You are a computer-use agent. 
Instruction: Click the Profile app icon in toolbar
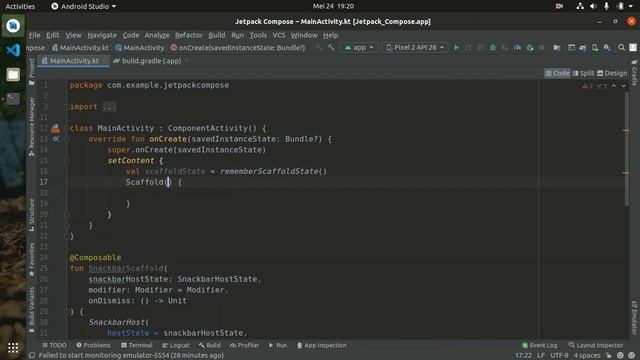click(x=517, y=48)
